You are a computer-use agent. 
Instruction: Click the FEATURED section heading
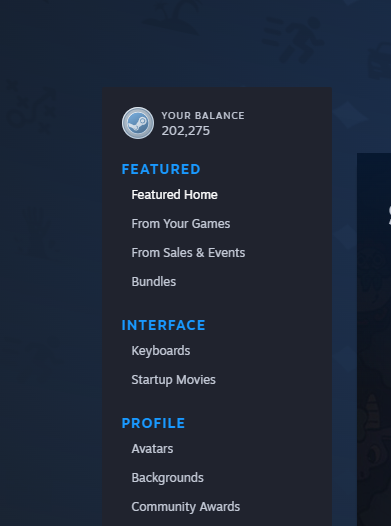161,169
